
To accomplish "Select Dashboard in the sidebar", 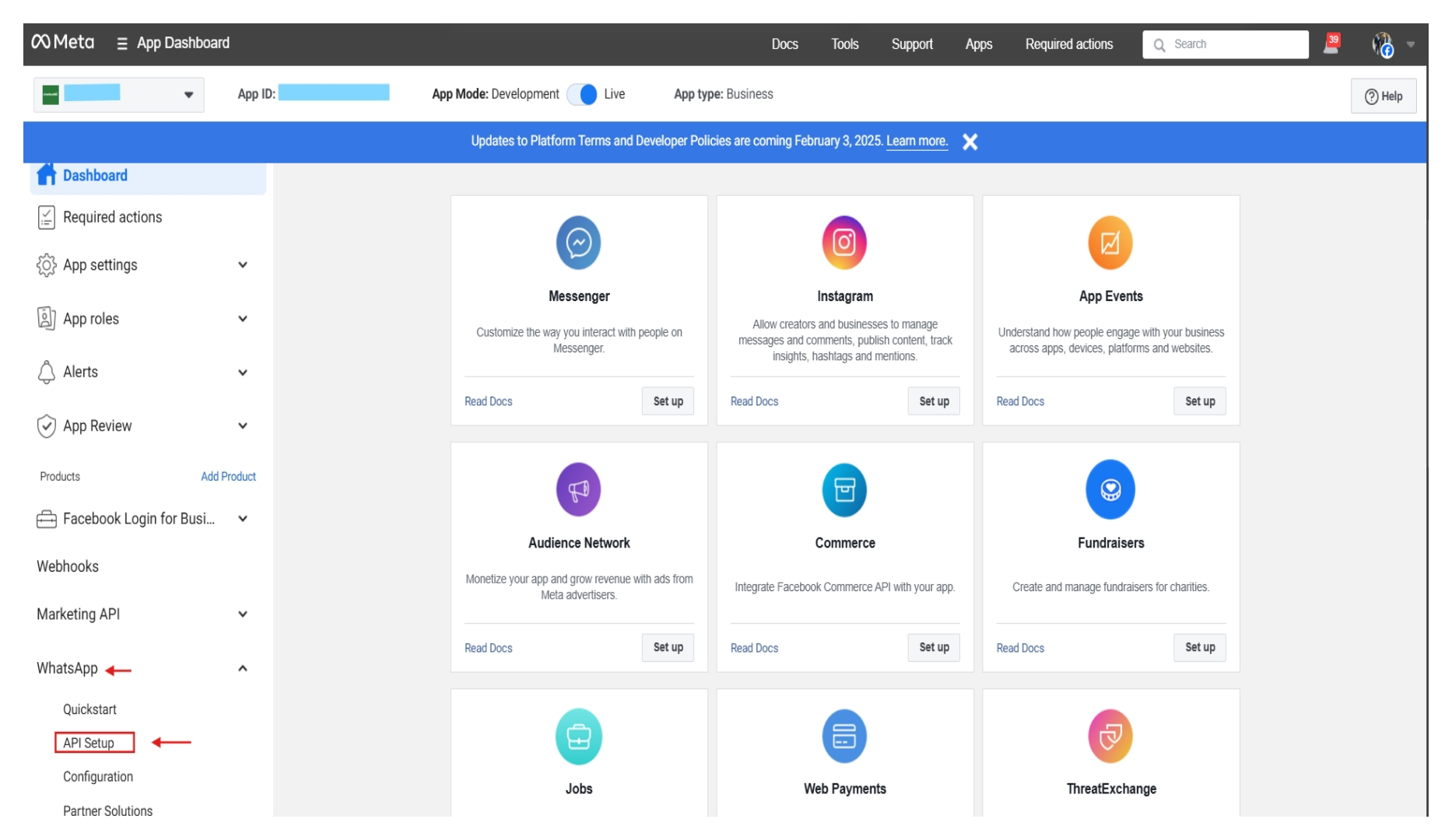I will 148,176.
